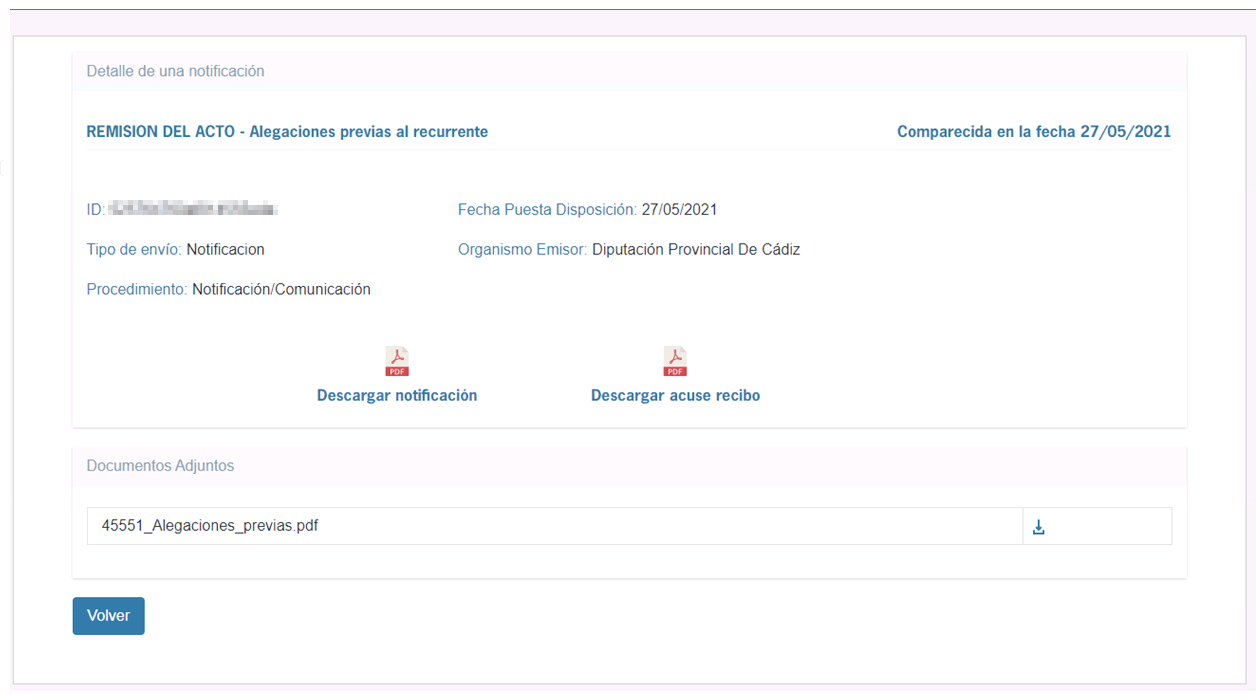Click the Comparecida en la fecha 27/05/2021 text
Screen dimensions: 1256x695
coord(1033,132)
